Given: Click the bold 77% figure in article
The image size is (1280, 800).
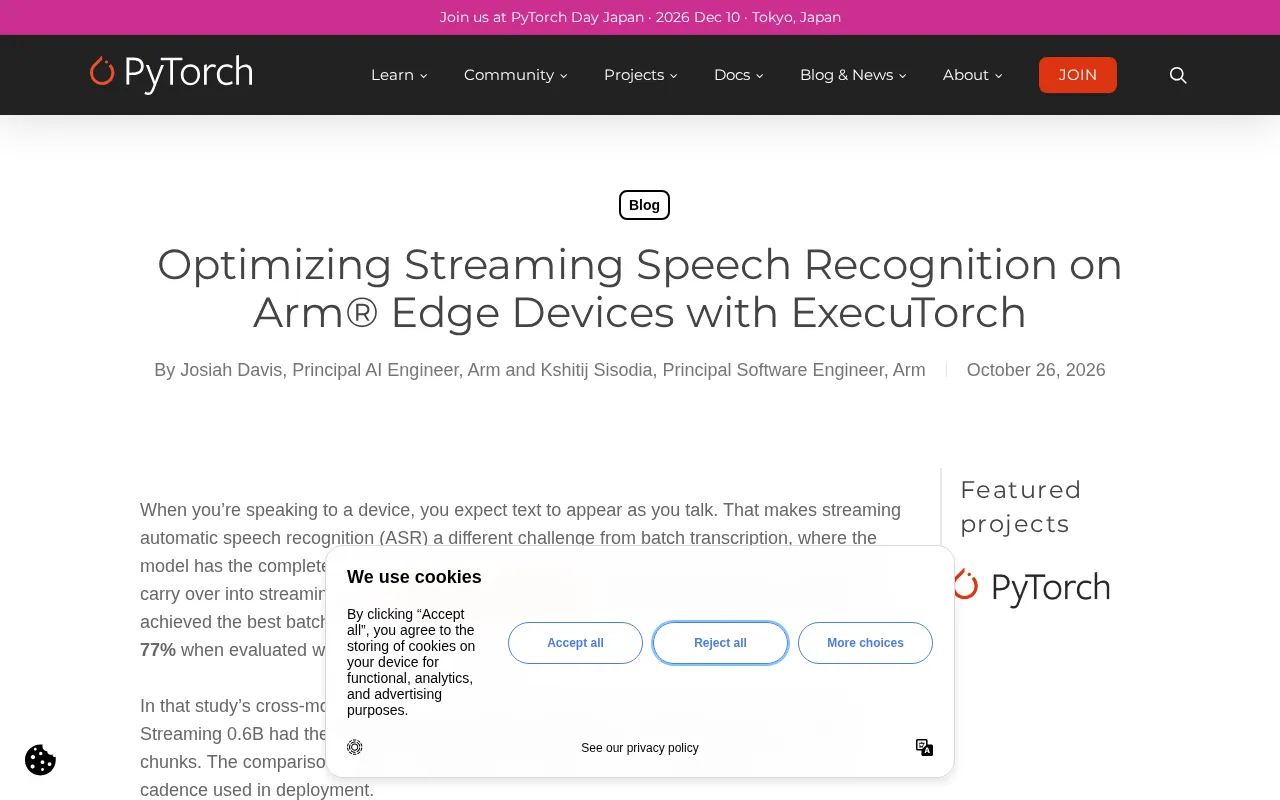Looking at the screenshot, I should (158, 650).
